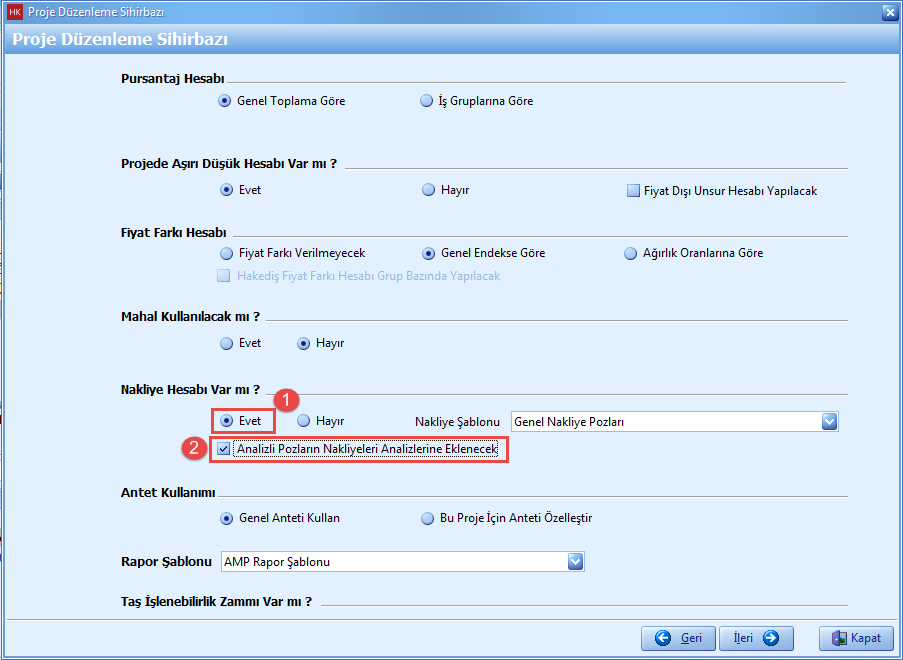This screenshot has height=660, width=903.
Task: Choose 'Evet' for Mahal Kullanılacak mı
Action: click(x=226, y=343)
